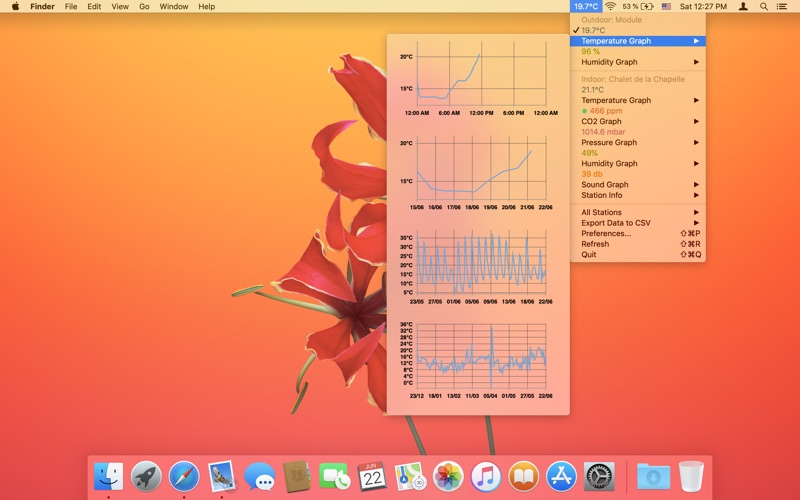This screenshot has width=800, height=500.
Task: Click the top daily temperature graph
Action: 478,79
